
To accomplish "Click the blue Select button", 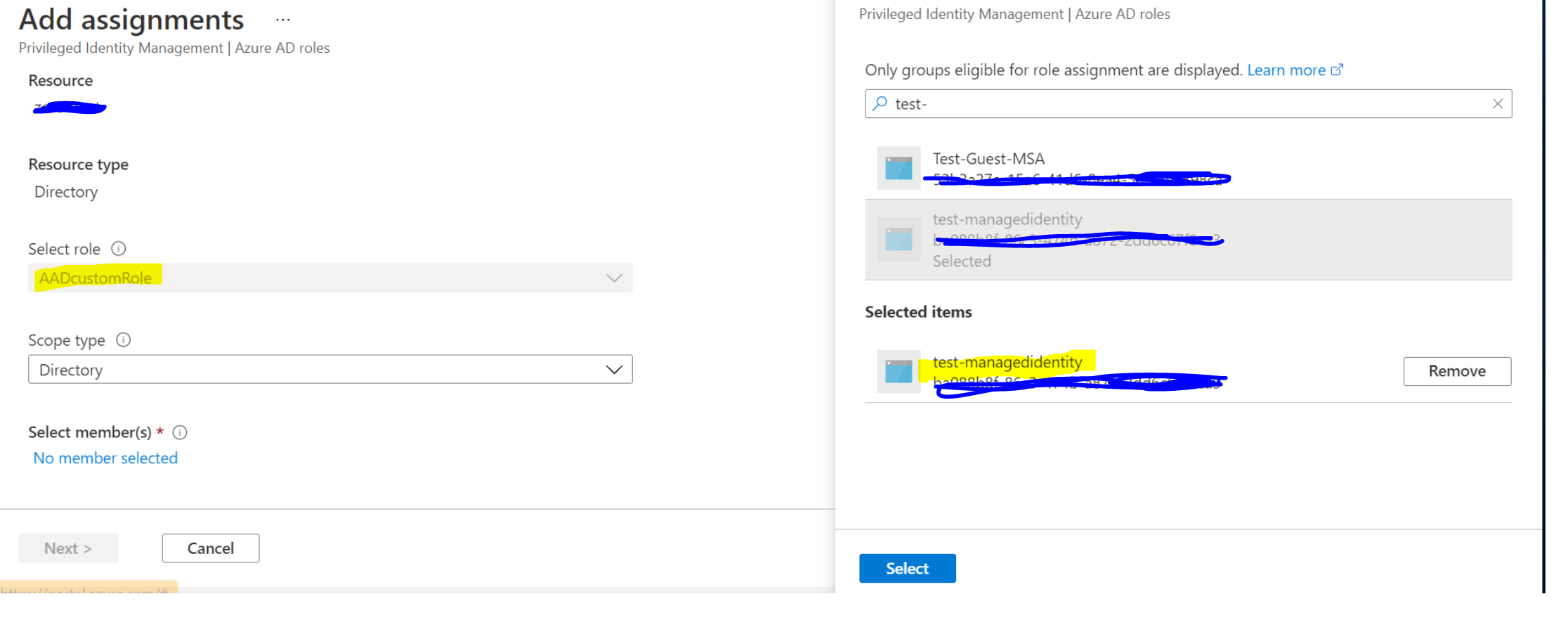I will (x=907, y=568).
